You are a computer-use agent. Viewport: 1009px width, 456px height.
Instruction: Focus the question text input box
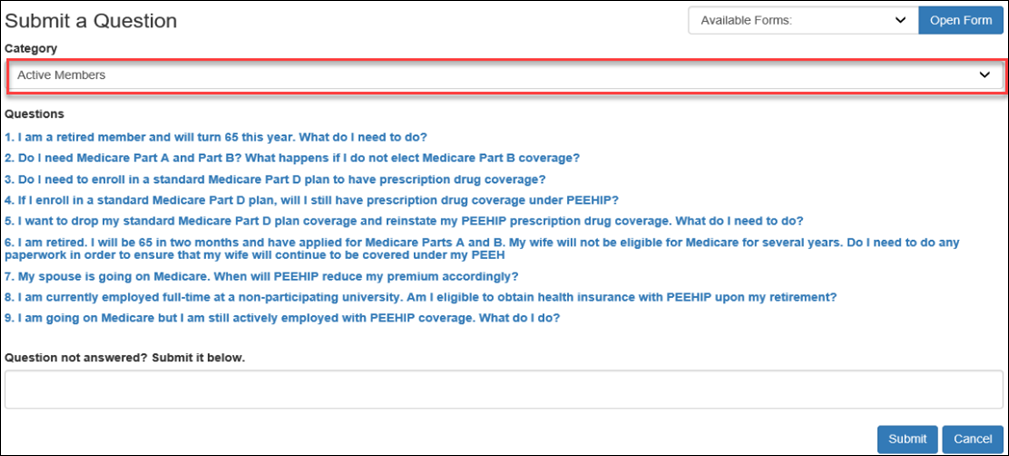[503, 389]
